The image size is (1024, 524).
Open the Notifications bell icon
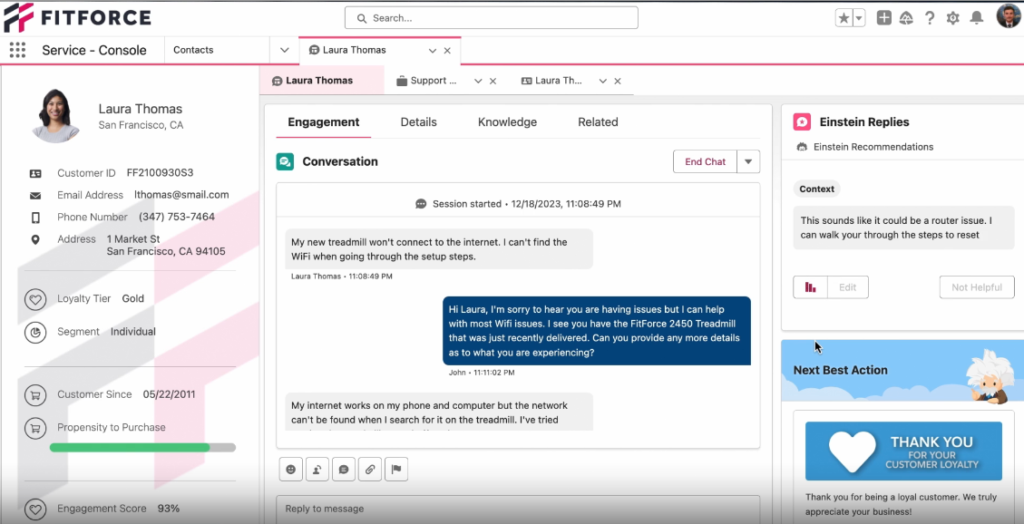976,18
